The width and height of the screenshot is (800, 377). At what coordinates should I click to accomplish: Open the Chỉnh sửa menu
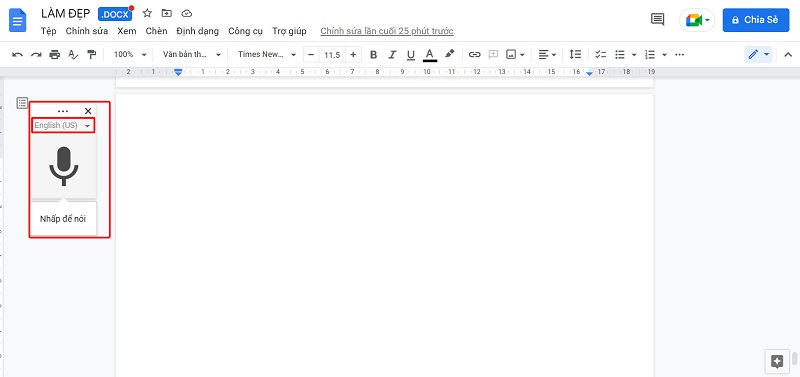click(x=87, y=31)
